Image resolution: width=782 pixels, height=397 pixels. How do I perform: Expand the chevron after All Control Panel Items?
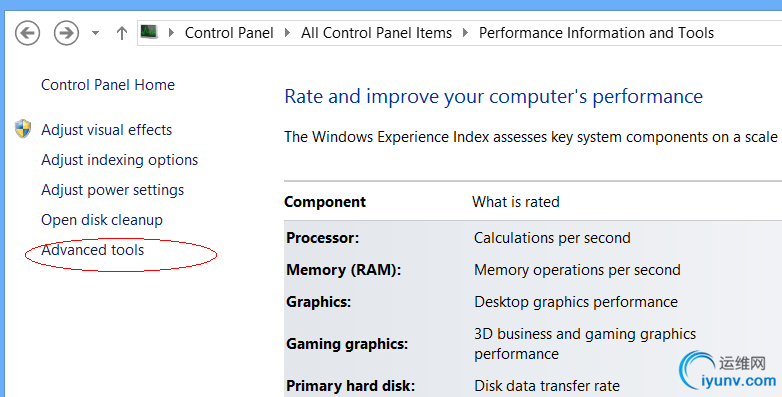click(x=465, y=33)
